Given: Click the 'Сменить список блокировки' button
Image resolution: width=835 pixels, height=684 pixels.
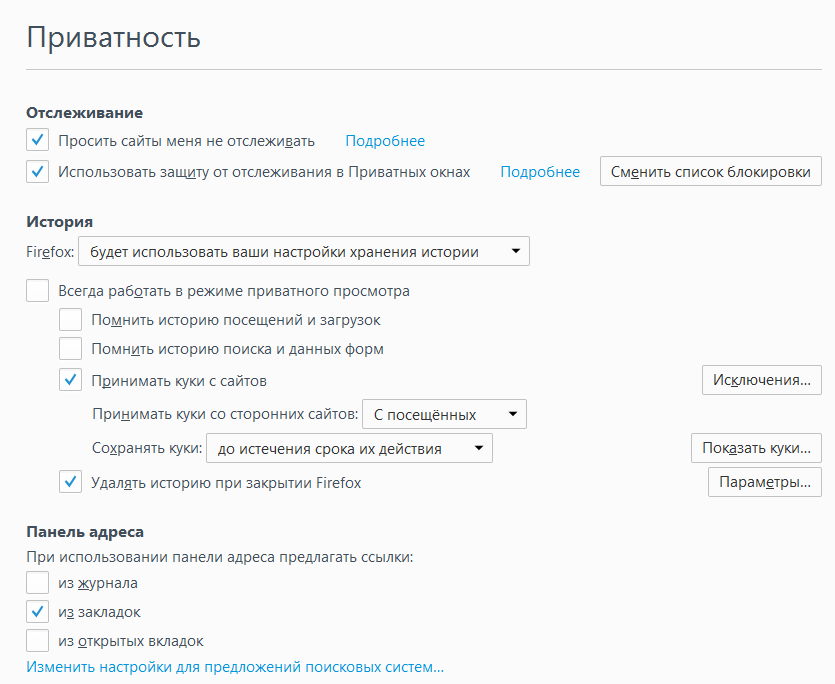Looking at the screenshot, I should [710, 172].
